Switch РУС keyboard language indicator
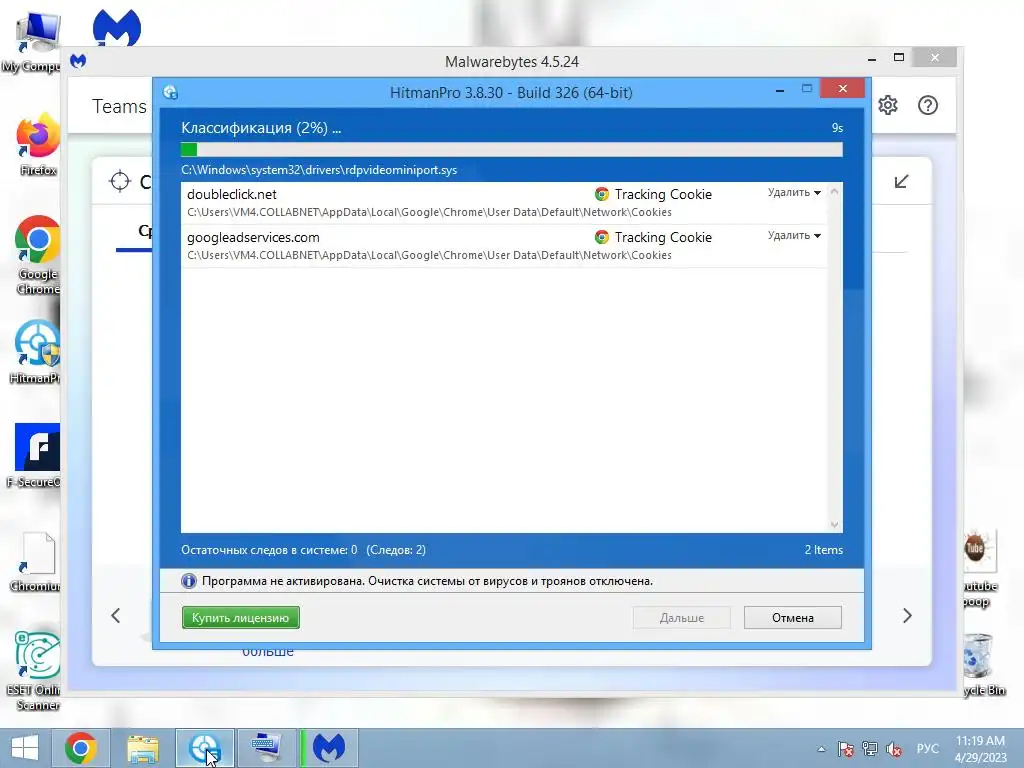 pos(927,749)
